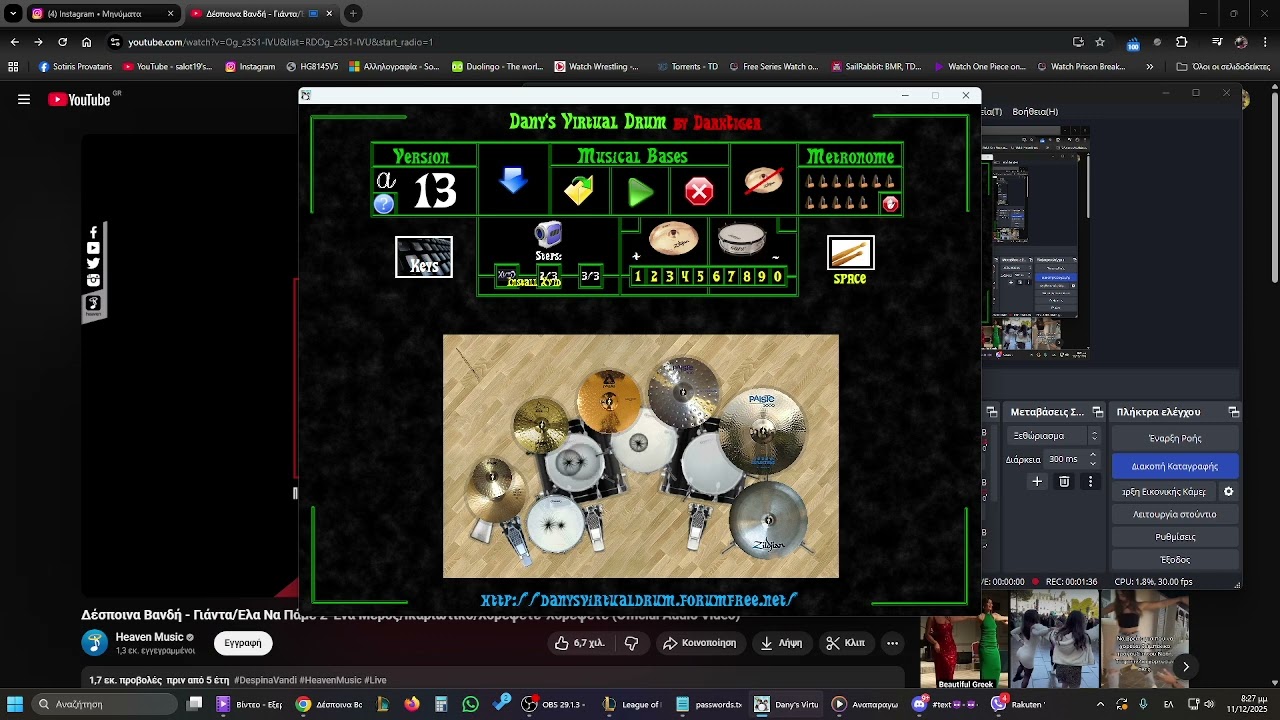Click Κοινοποίηση share button
This screenshot has width=1280, height=720.
point(700,643)
